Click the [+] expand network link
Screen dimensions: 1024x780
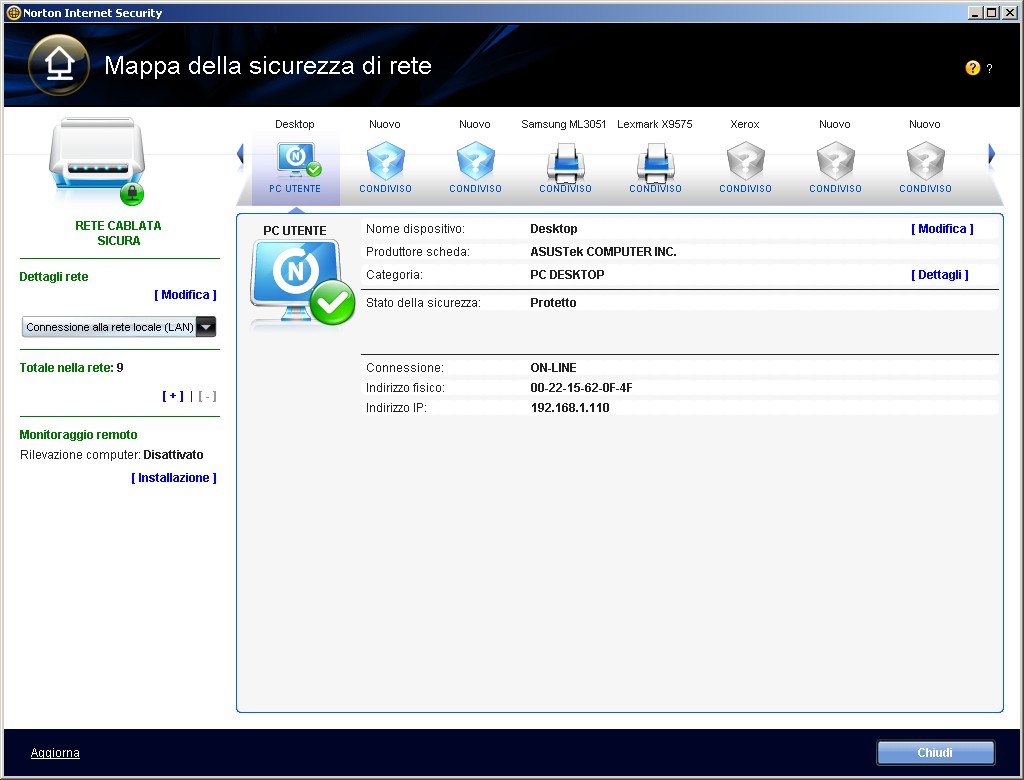coord(173,396)
